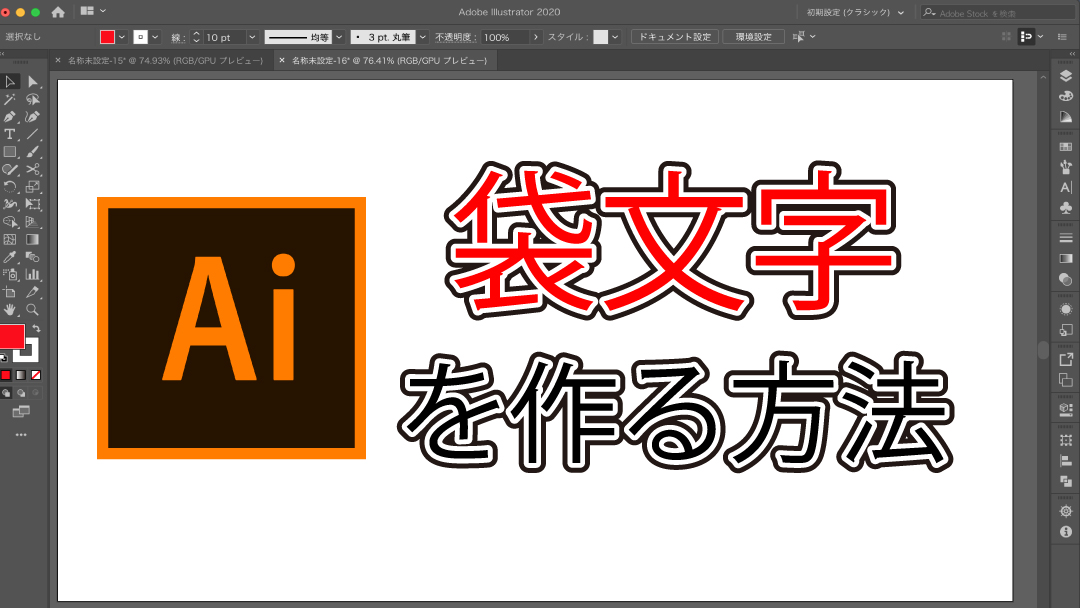Close the 名称未設定-15 tab

58,61
